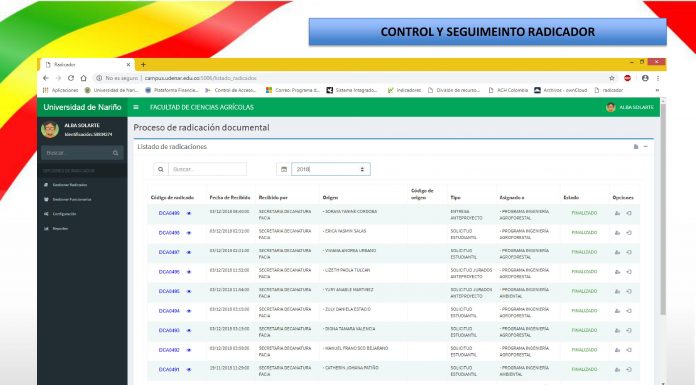Click the browser home icon
The width and height of the screenshot is (696, 385).
pos(83,78)
